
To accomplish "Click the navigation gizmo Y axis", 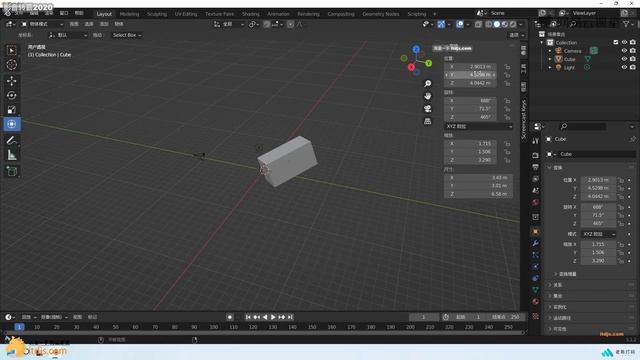I will pos(429,63).
